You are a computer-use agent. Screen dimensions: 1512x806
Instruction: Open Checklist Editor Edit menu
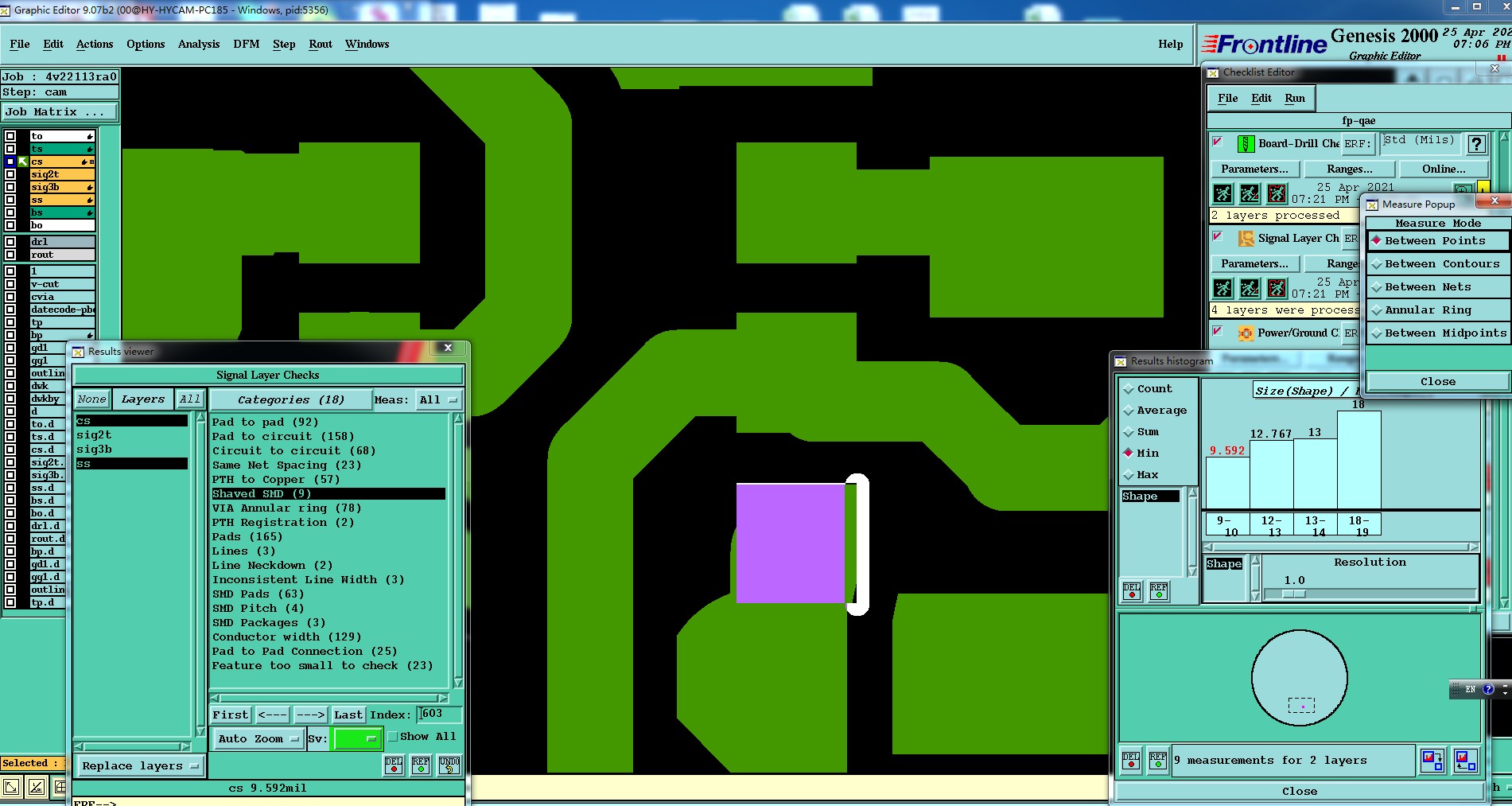[x=1261, y=99]
